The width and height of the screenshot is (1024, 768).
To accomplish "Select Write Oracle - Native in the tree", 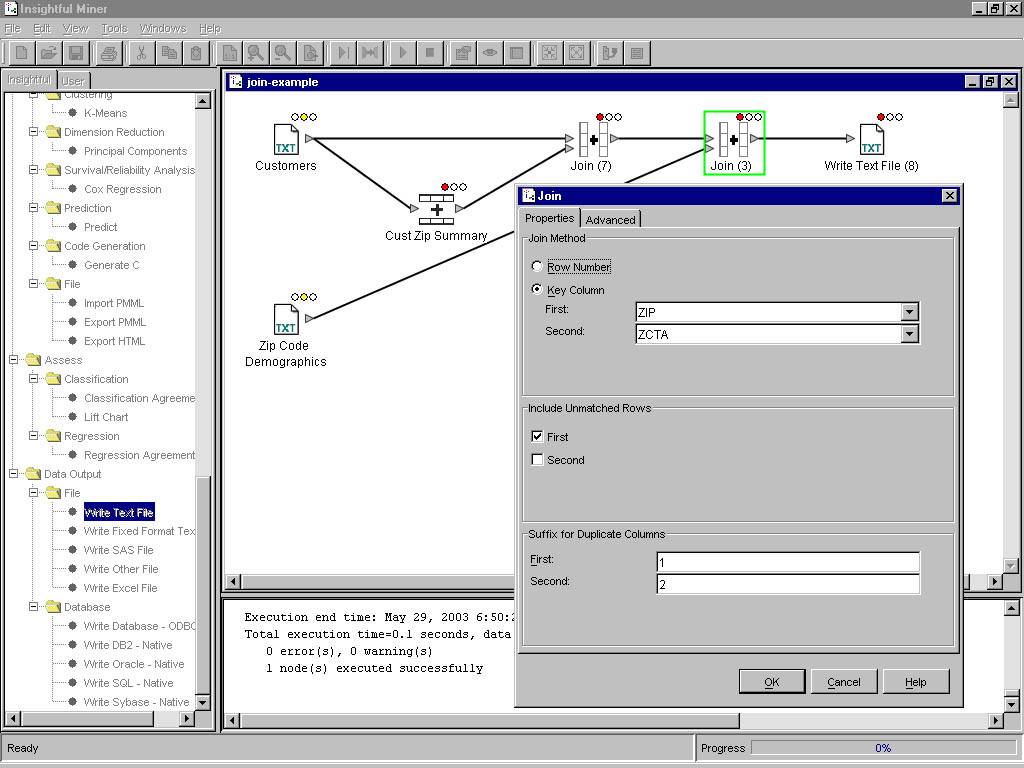I will 134,664.
